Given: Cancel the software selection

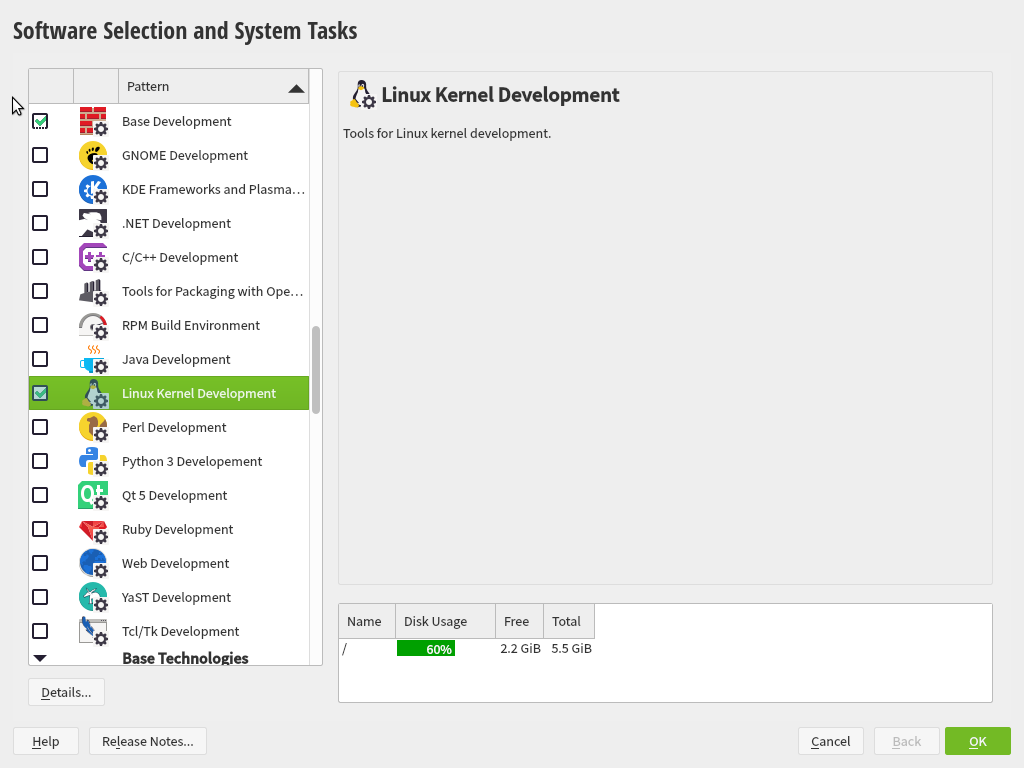Looking at the screenshot, I should point(831,741).
